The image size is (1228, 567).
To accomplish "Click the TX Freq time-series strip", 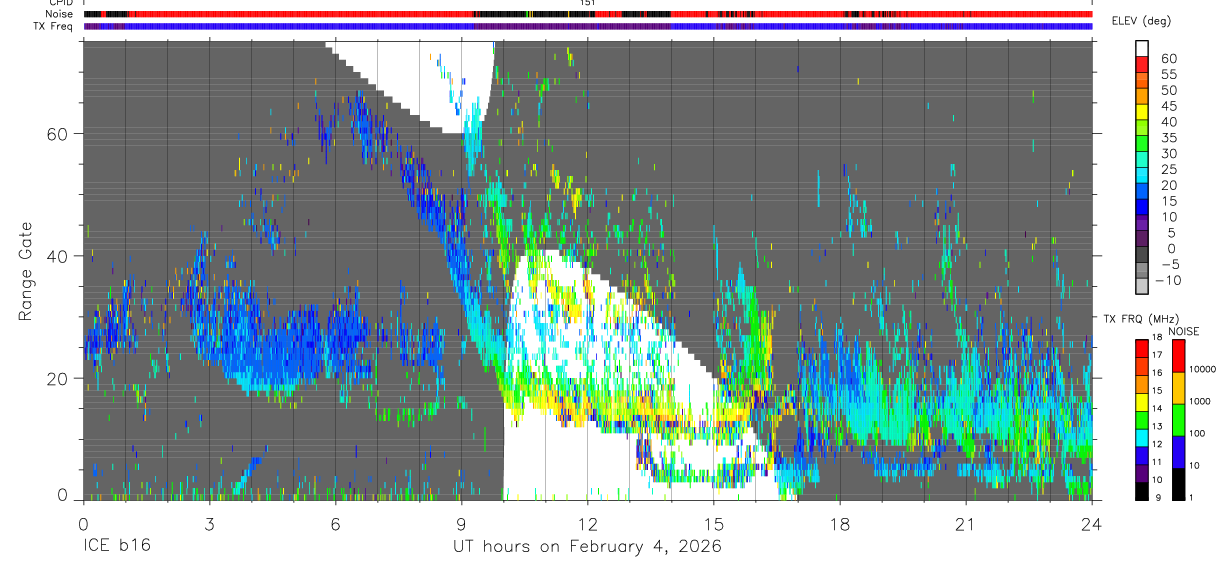I will [x=588, y=26].
